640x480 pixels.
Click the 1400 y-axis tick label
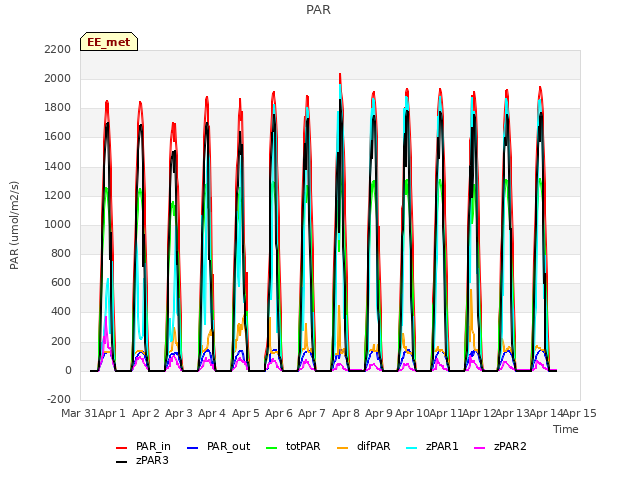point(58,167)
